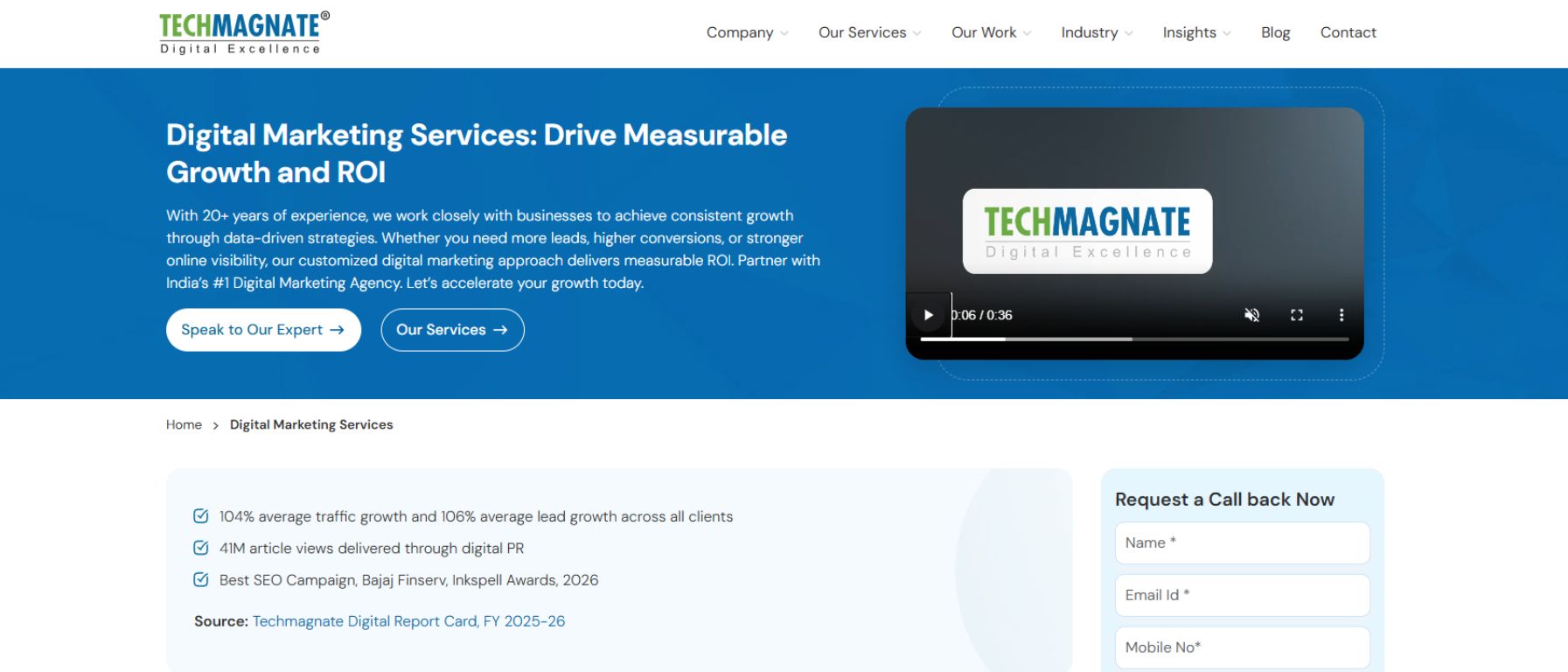Go to the Blog page

[1275, 32]
